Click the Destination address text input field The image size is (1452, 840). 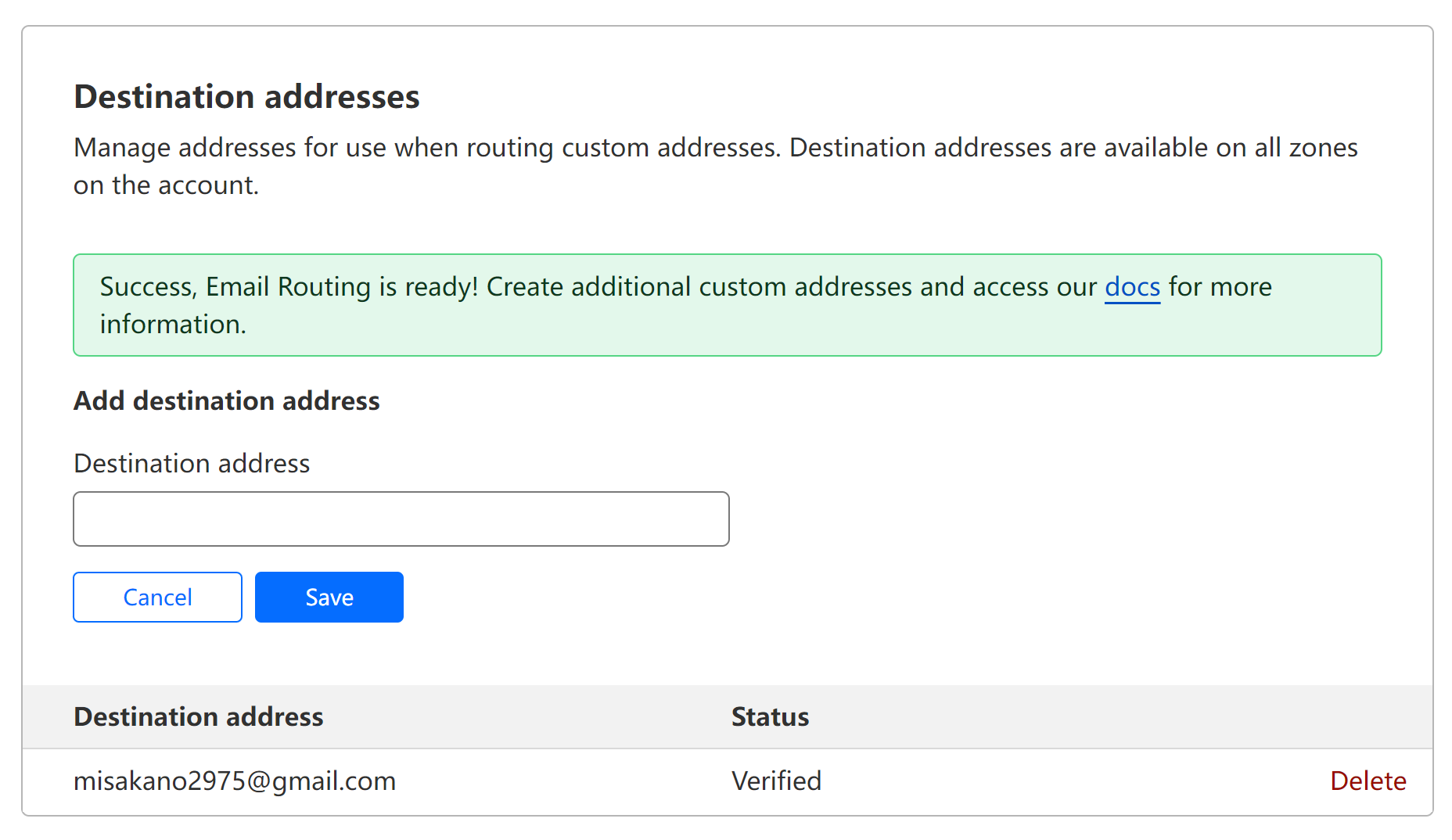tap(401, 519)
